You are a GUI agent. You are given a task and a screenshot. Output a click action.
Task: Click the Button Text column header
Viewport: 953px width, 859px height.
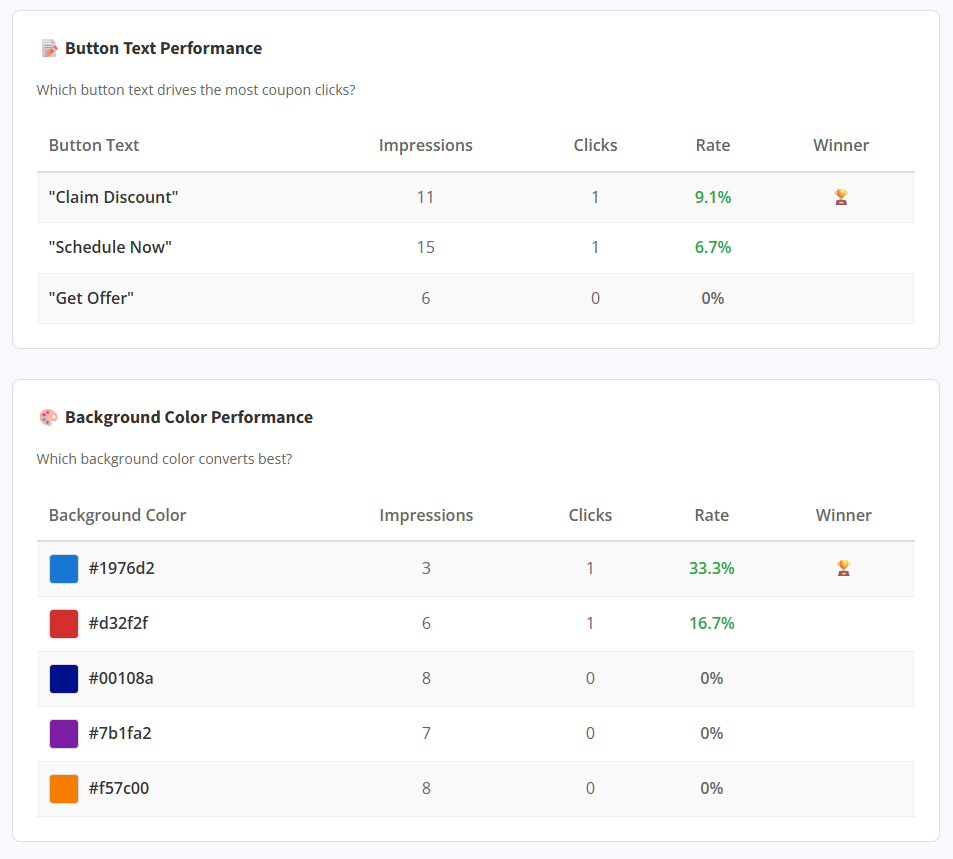[94, 145]
